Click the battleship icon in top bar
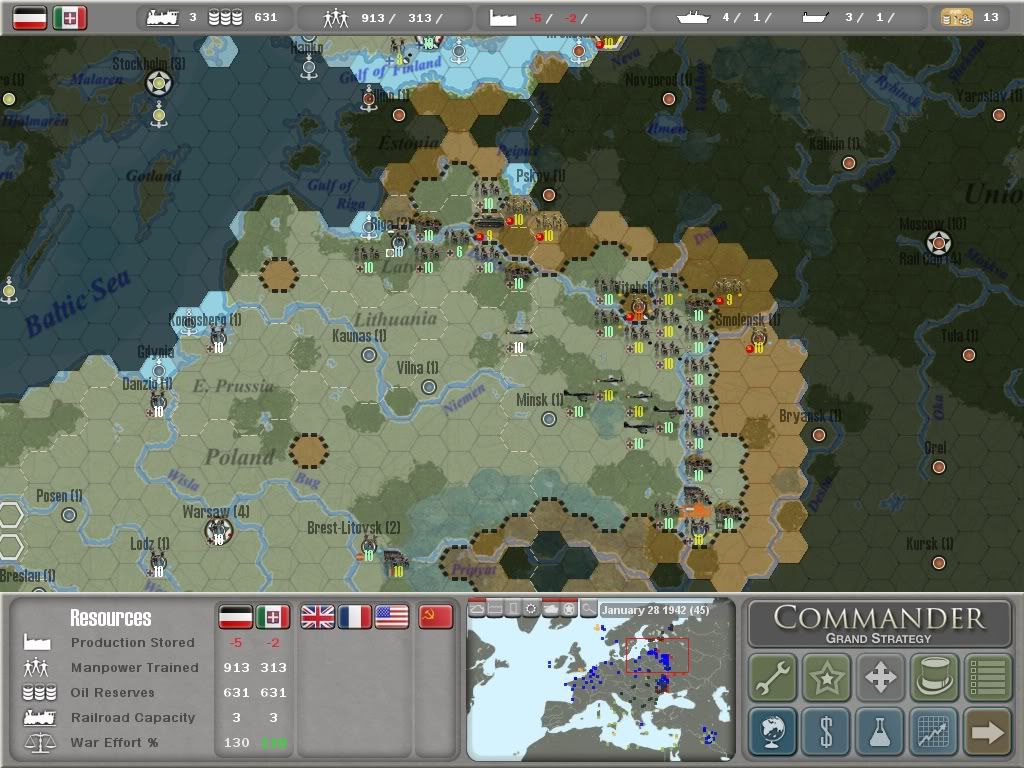1024x768 pixels. coord(693,18)
